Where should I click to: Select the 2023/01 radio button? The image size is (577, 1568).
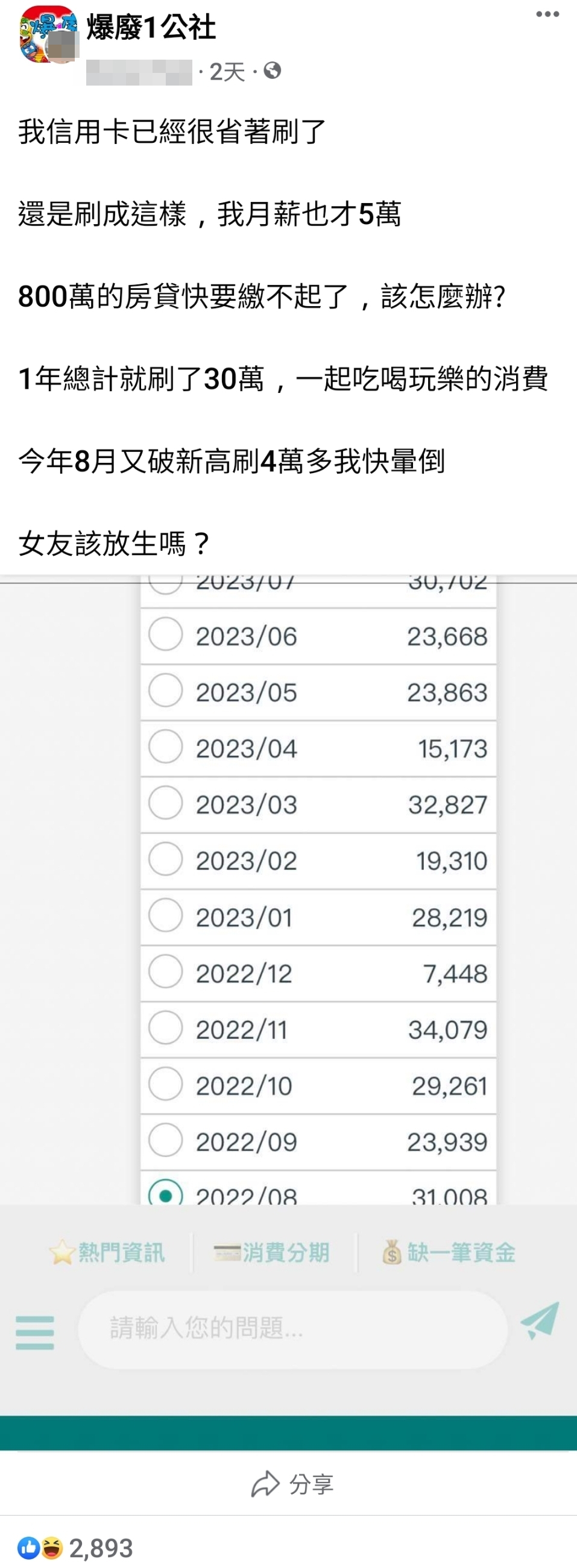click(x=165, y=915)
